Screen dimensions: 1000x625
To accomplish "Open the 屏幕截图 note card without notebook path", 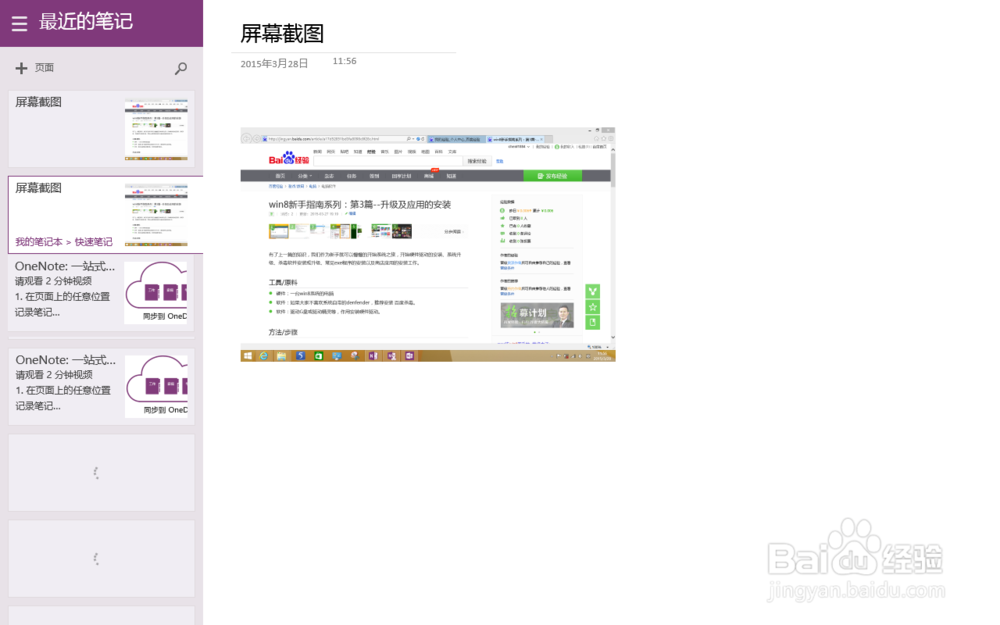I will 101,129.
